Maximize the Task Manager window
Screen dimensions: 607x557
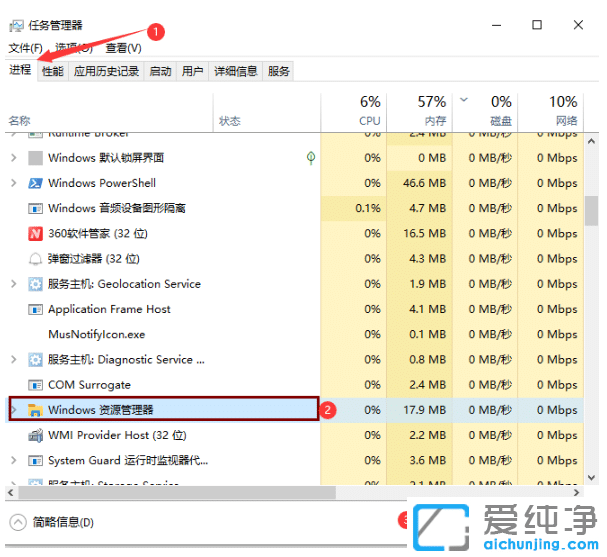point(537,25)
